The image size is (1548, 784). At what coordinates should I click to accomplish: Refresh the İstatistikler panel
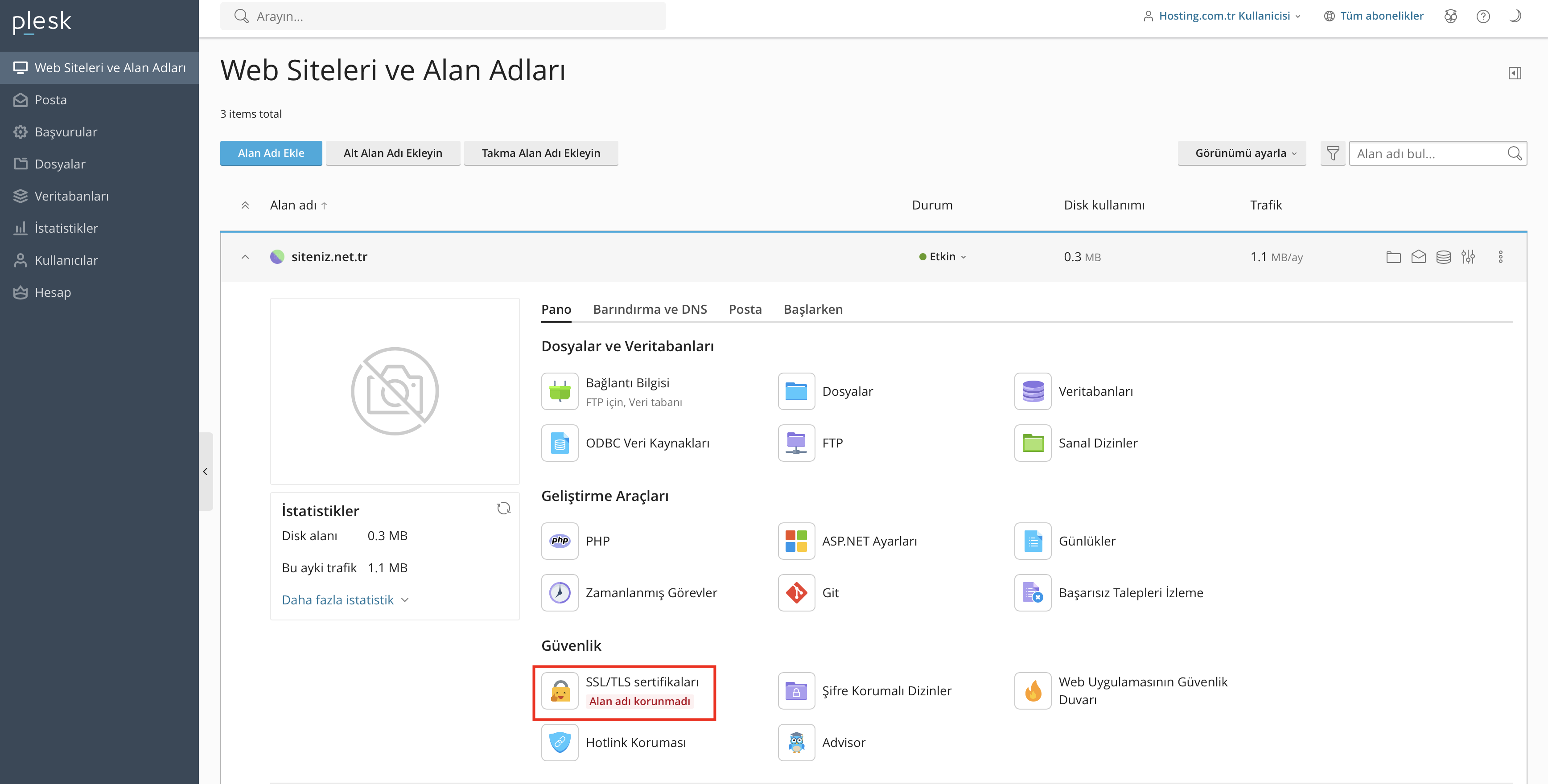point(503,509)
